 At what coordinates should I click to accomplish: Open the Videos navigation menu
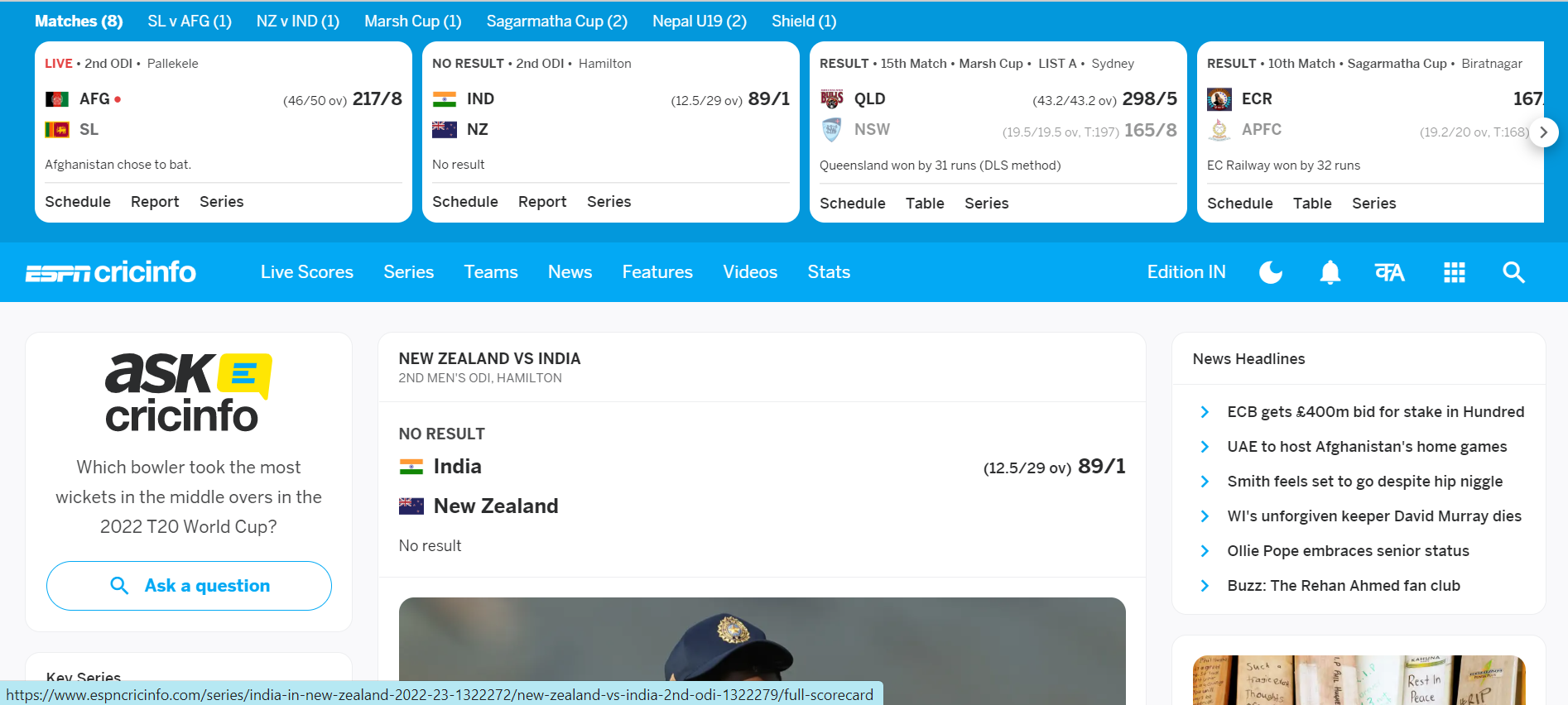coord(750,272)
